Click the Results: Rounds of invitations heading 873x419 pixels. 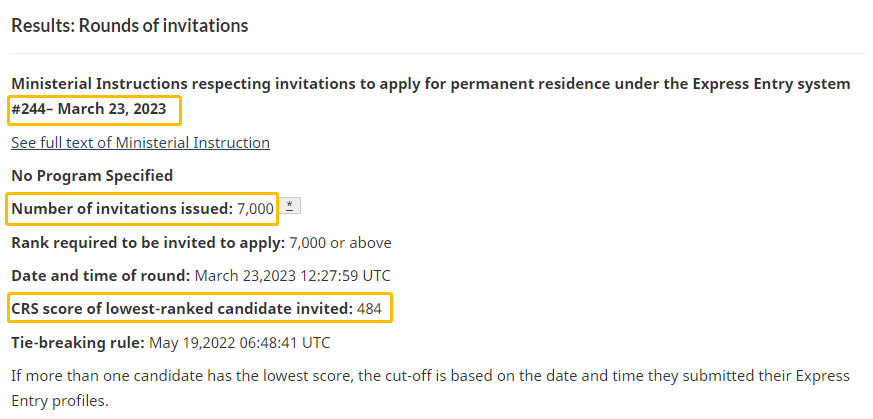130,25
